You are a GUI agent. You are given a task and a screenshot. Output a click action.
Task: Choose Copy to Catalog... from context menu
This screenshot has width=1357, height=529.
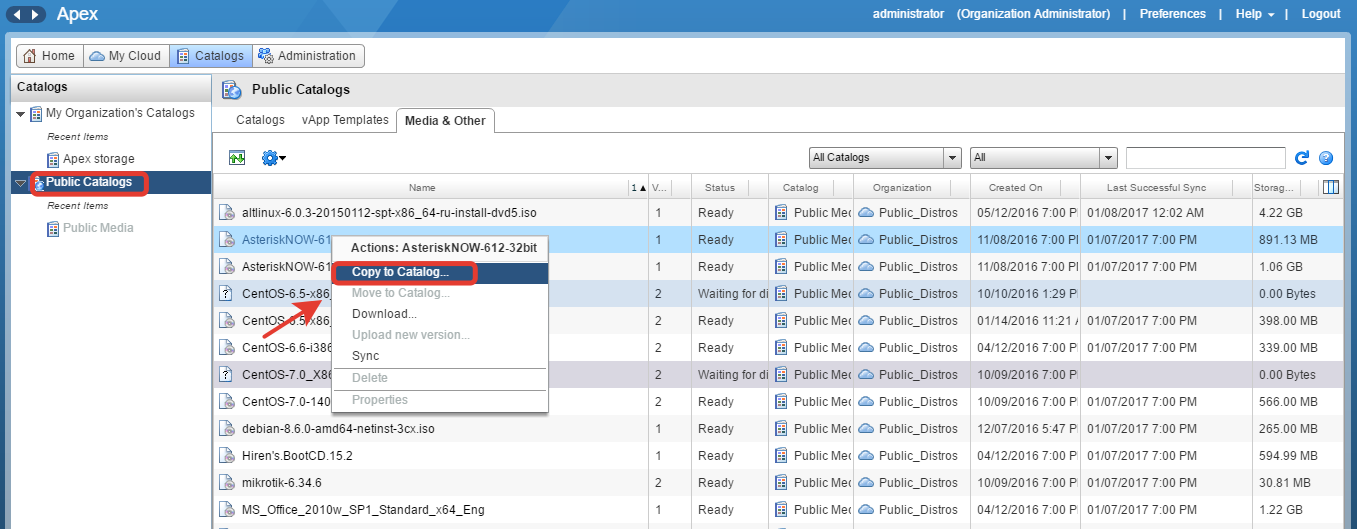(x=400, y=272)
